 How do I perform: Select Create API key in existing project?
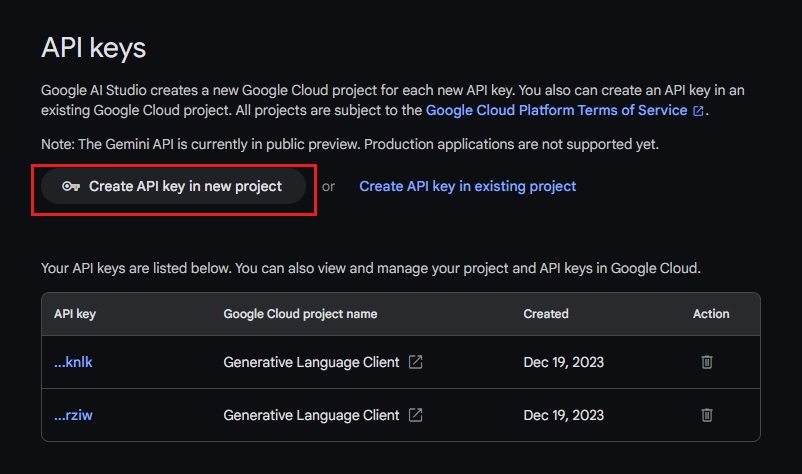coord(467,186)
